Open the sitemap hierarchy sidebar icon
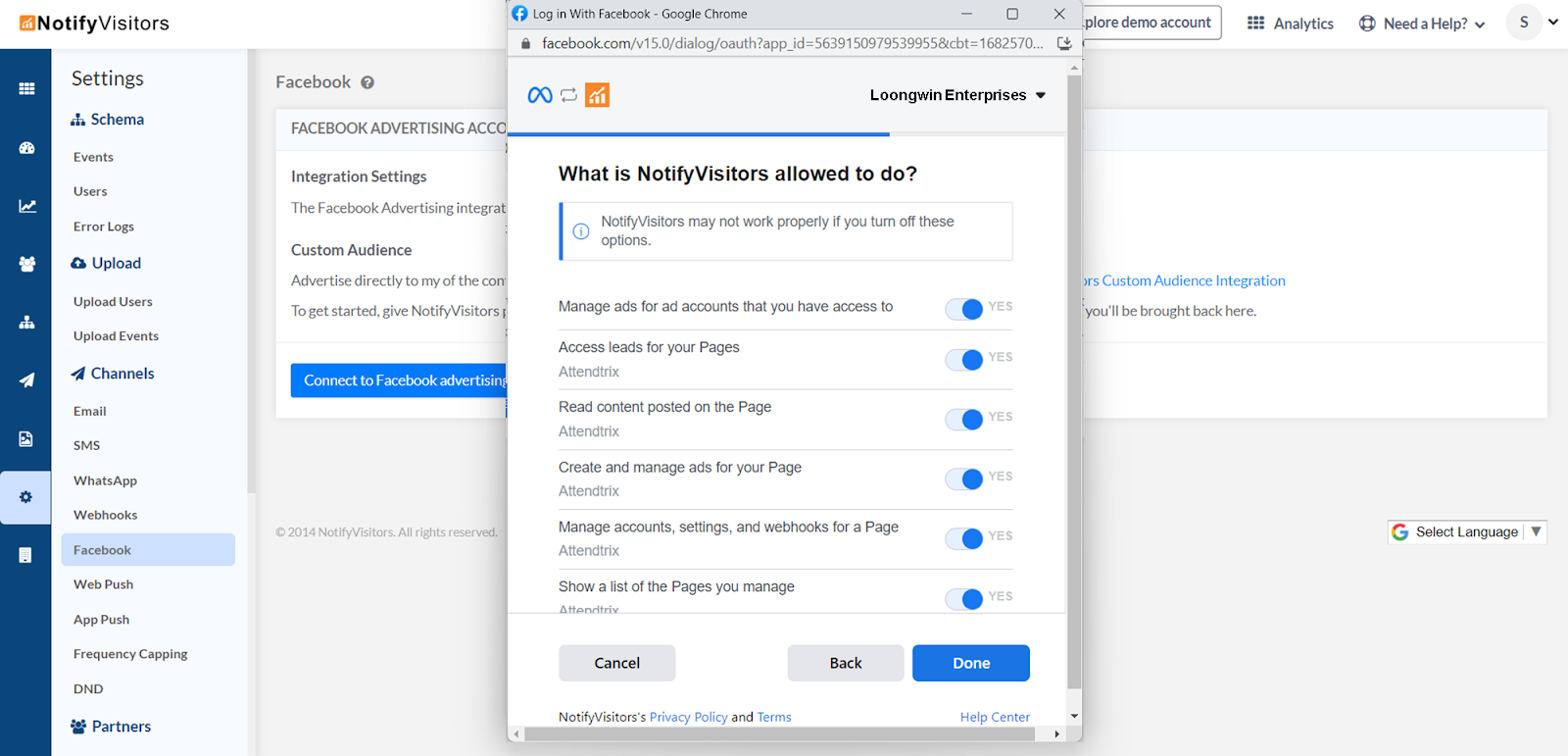 coord(26,322)
